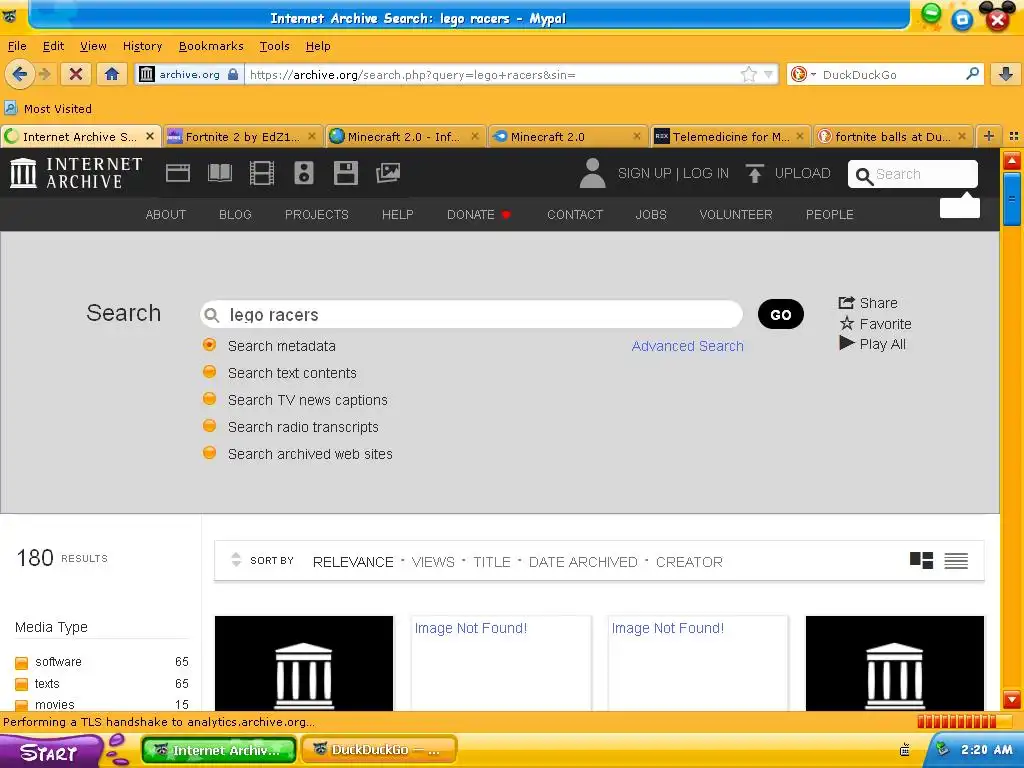Switch to Minecraft 2.0 - Inf... tab
The height and width of the screenshot is (768, 1024).
pyautogui.click(x=404, y=136)
